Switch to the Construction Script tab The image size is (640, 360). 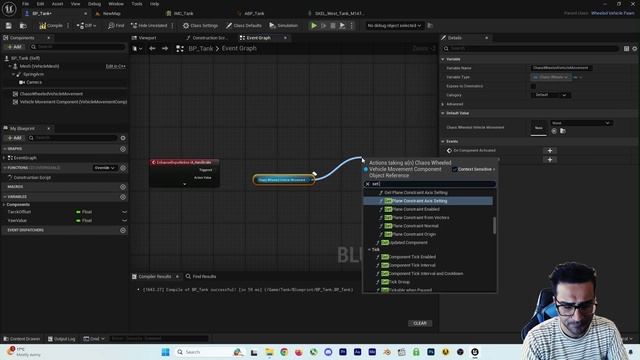tap(209, 38)
